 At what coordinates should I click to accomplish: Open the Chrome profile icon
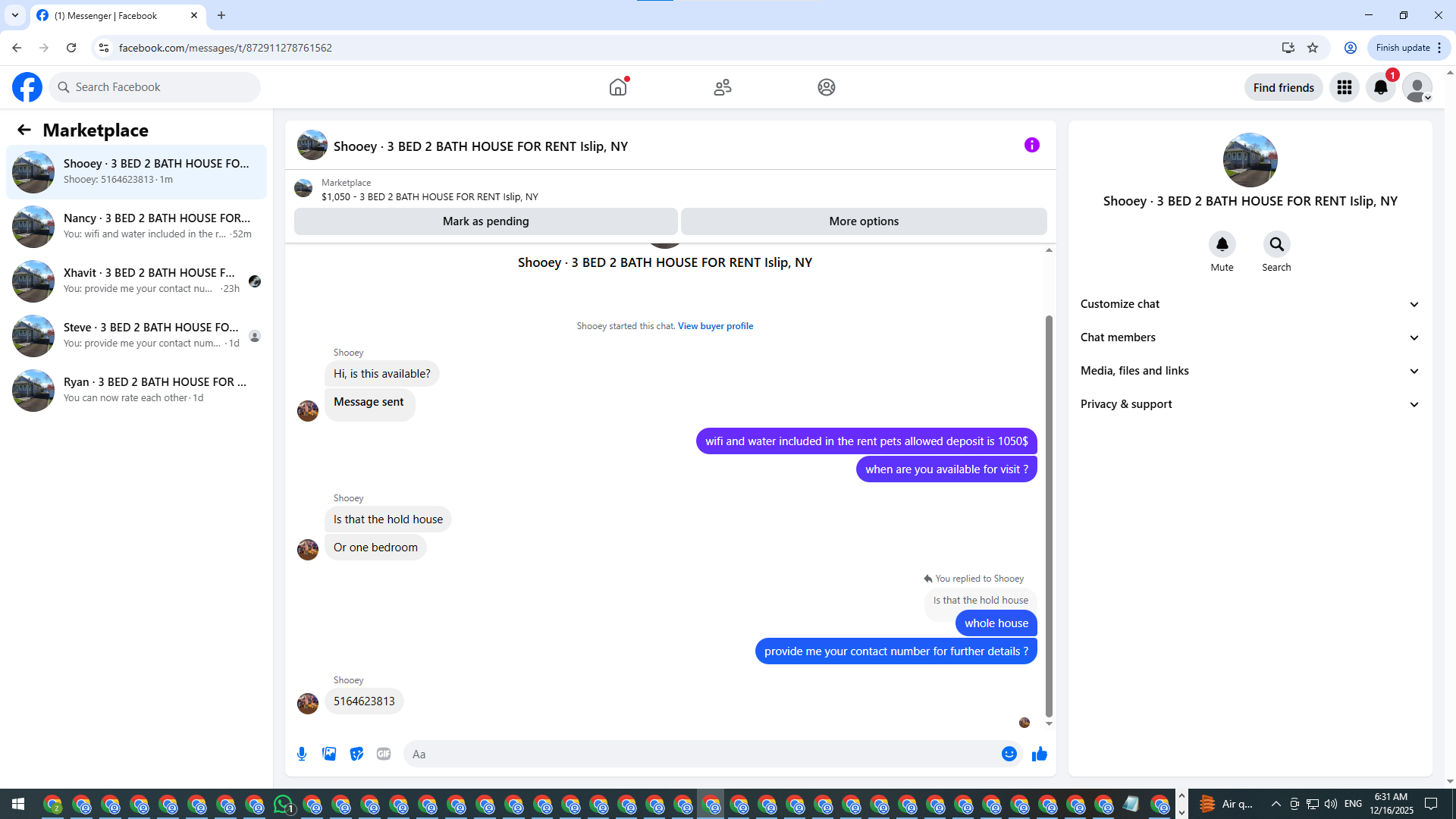(x=1351, y=48)
